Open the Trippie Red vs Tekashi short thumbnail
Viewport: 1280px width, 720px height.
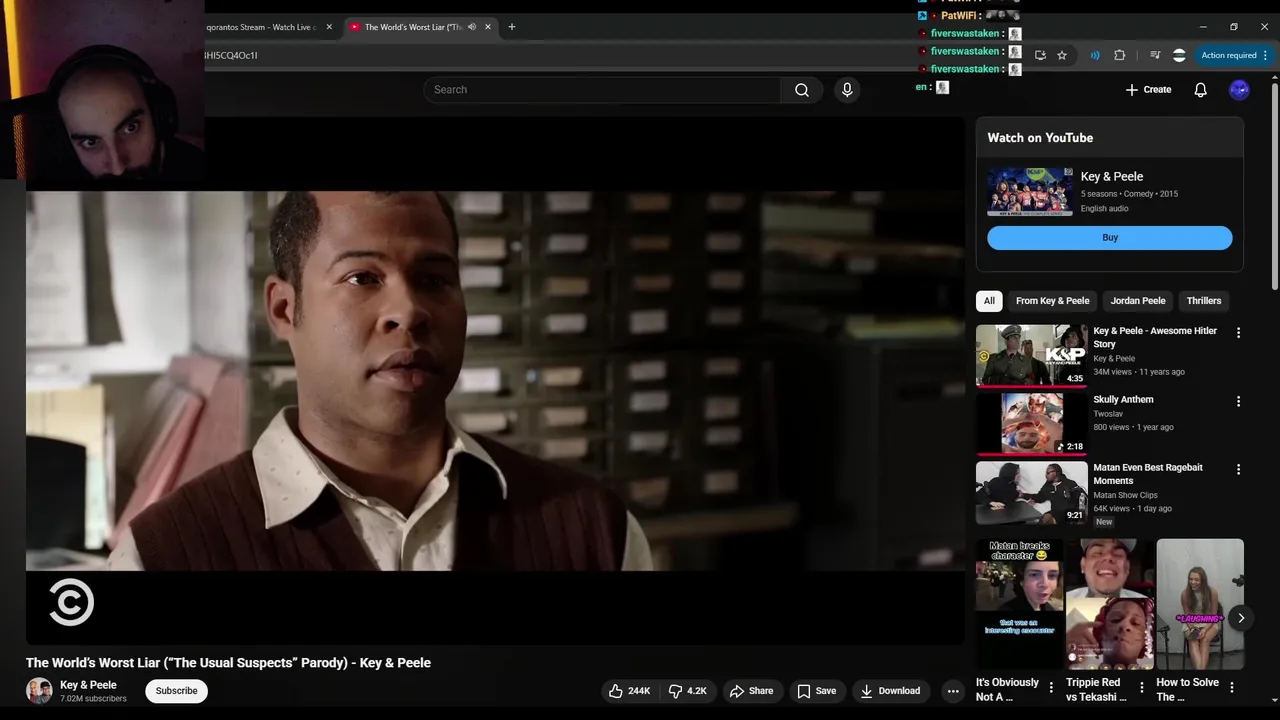click(1110, 604)
